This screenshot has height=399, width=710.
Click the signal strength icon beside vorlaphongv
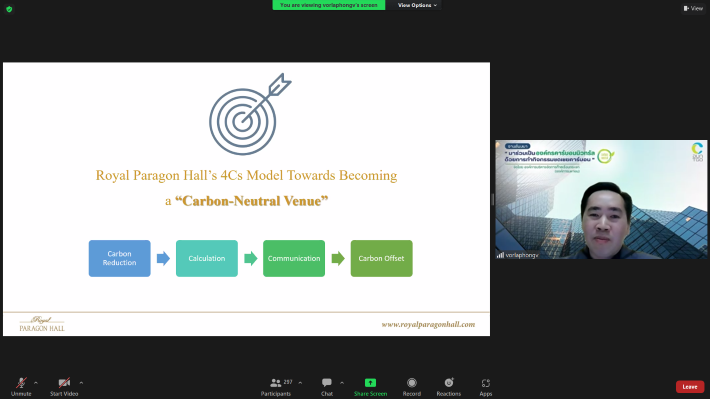tap(500, 255)
